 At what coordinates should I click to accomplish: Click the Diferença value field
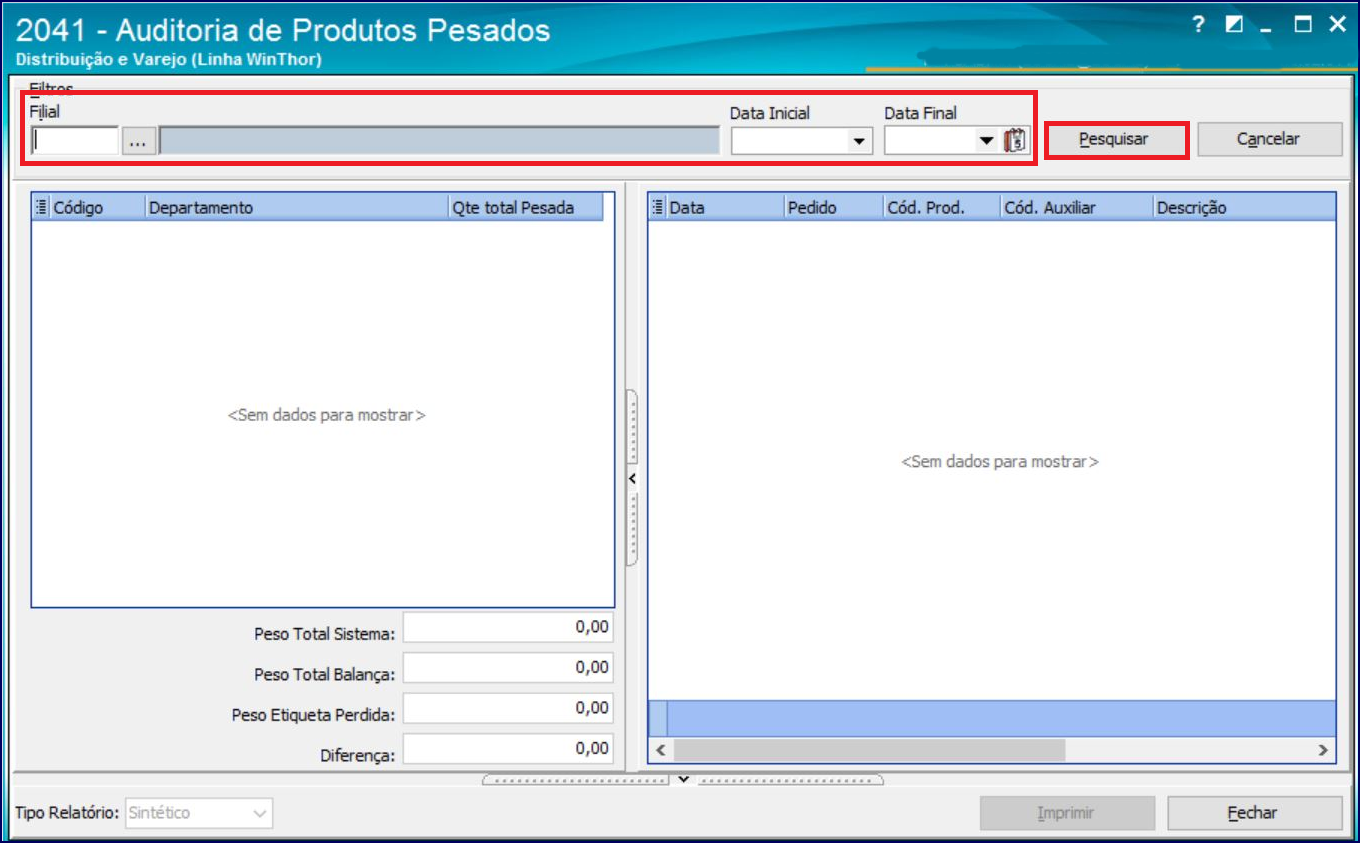tap(508, 749)
